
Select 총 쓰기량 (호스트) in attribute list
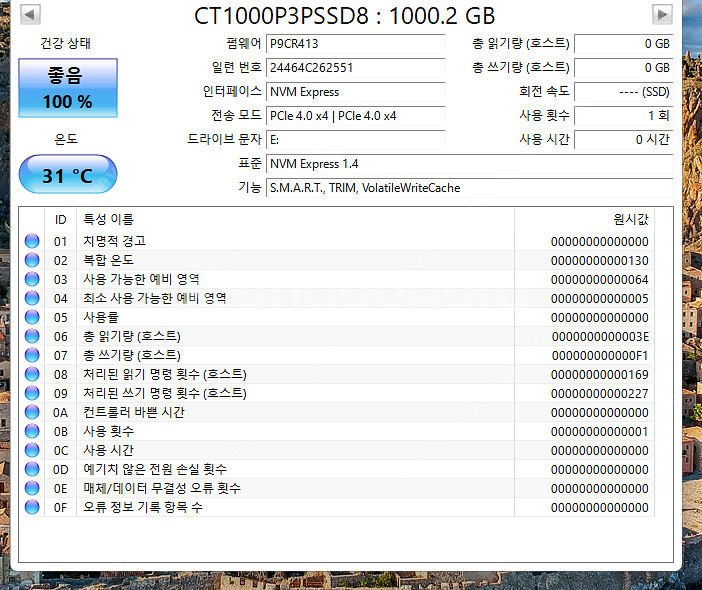coord(132,355)
